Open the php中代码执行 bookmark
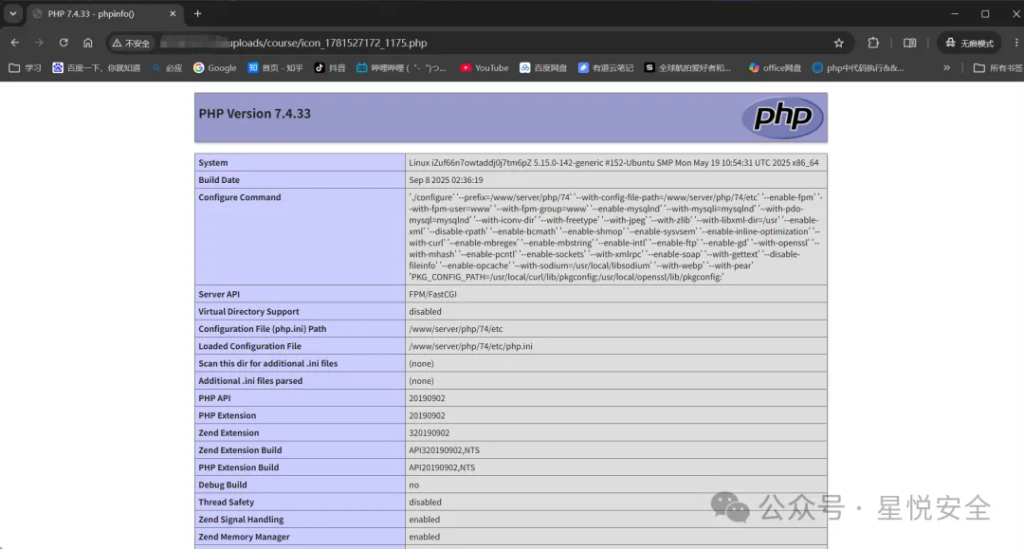 [858, 68]
